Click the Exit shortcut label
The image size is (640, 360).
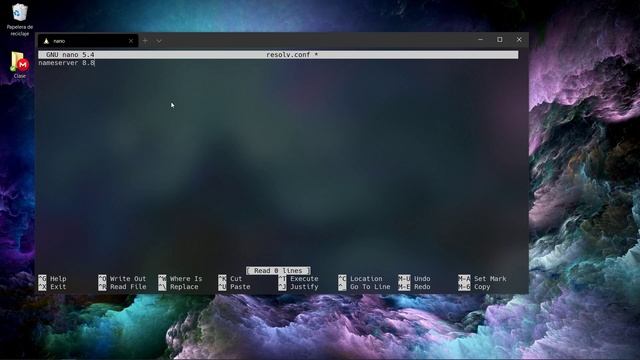coord(58,287)
